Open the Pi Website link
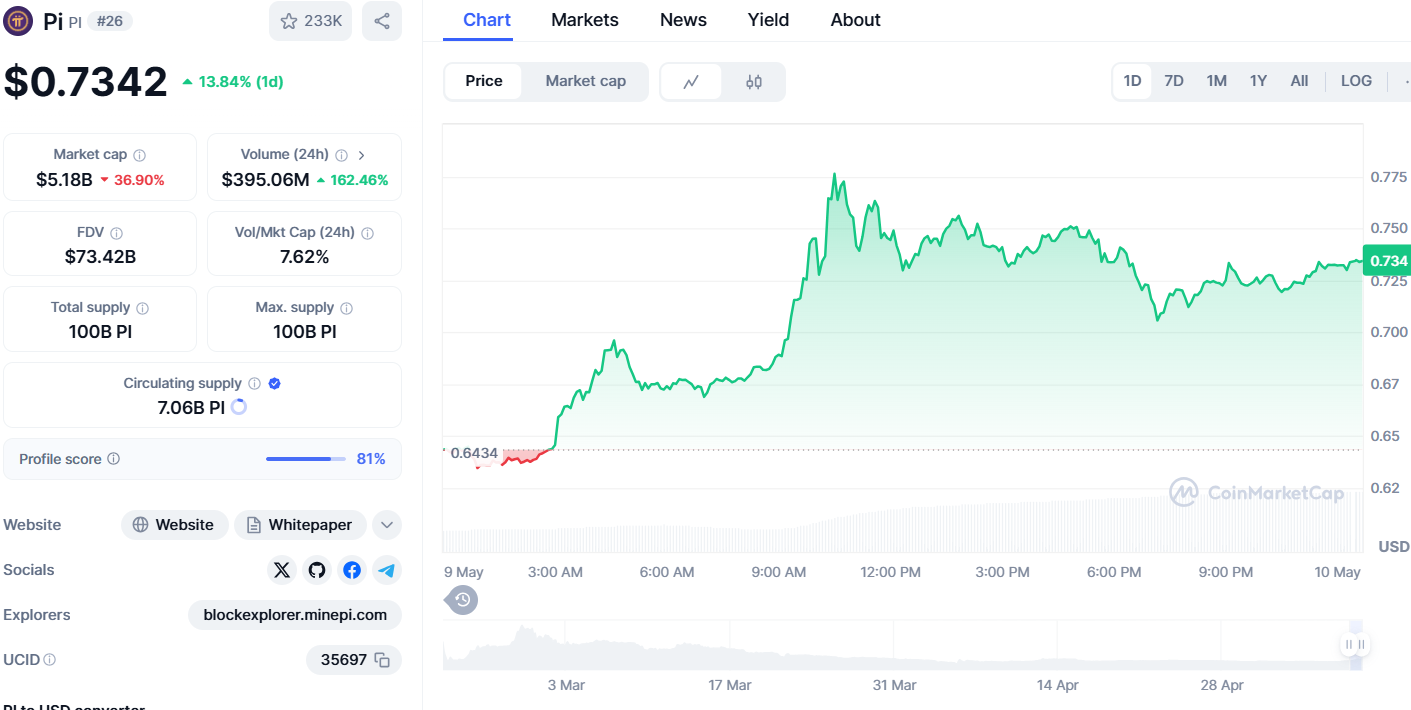1411x710 pixels. click(174, 525)
